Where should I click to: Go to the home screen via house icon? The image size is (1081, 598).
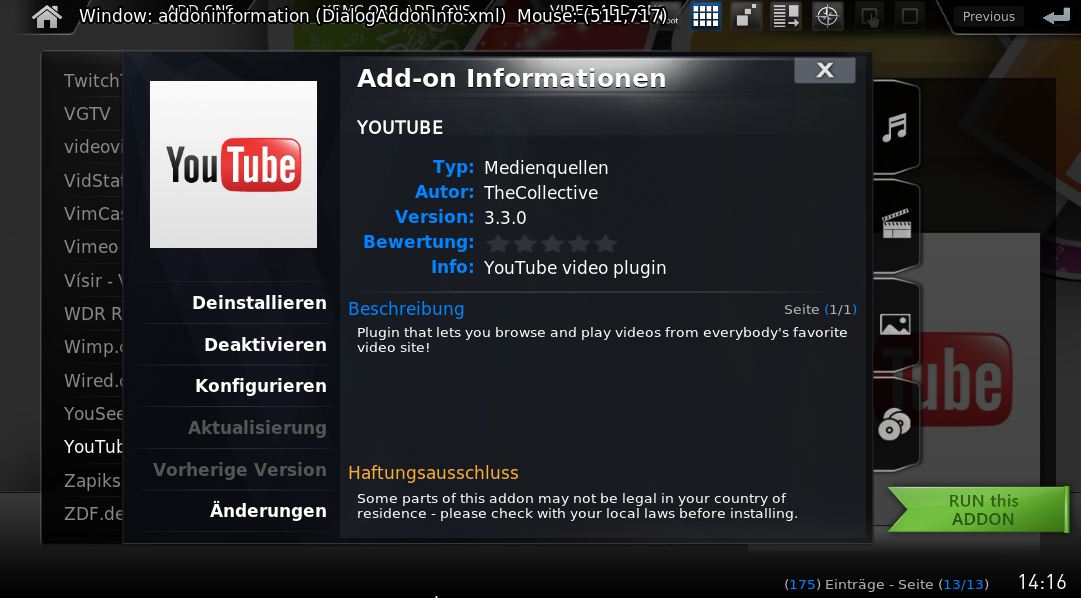click(x=47, y=16)
